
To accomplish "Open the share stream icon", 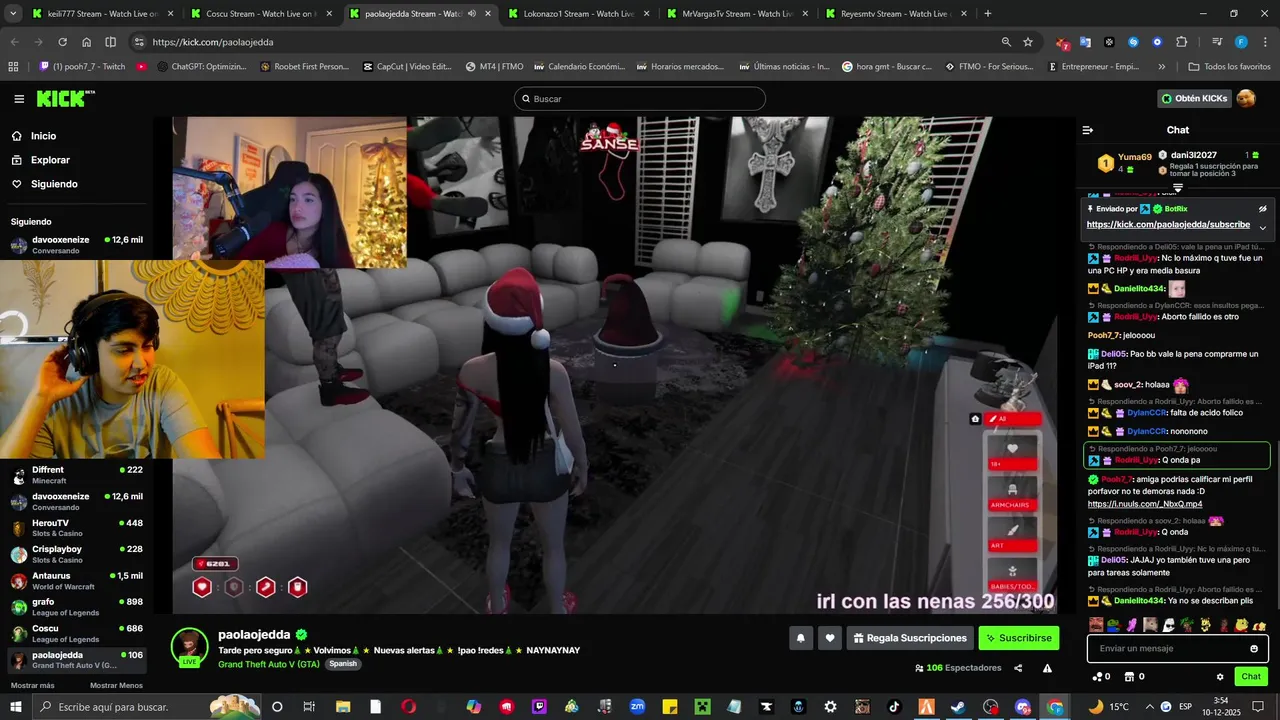I will click(x=1018, y=668).
